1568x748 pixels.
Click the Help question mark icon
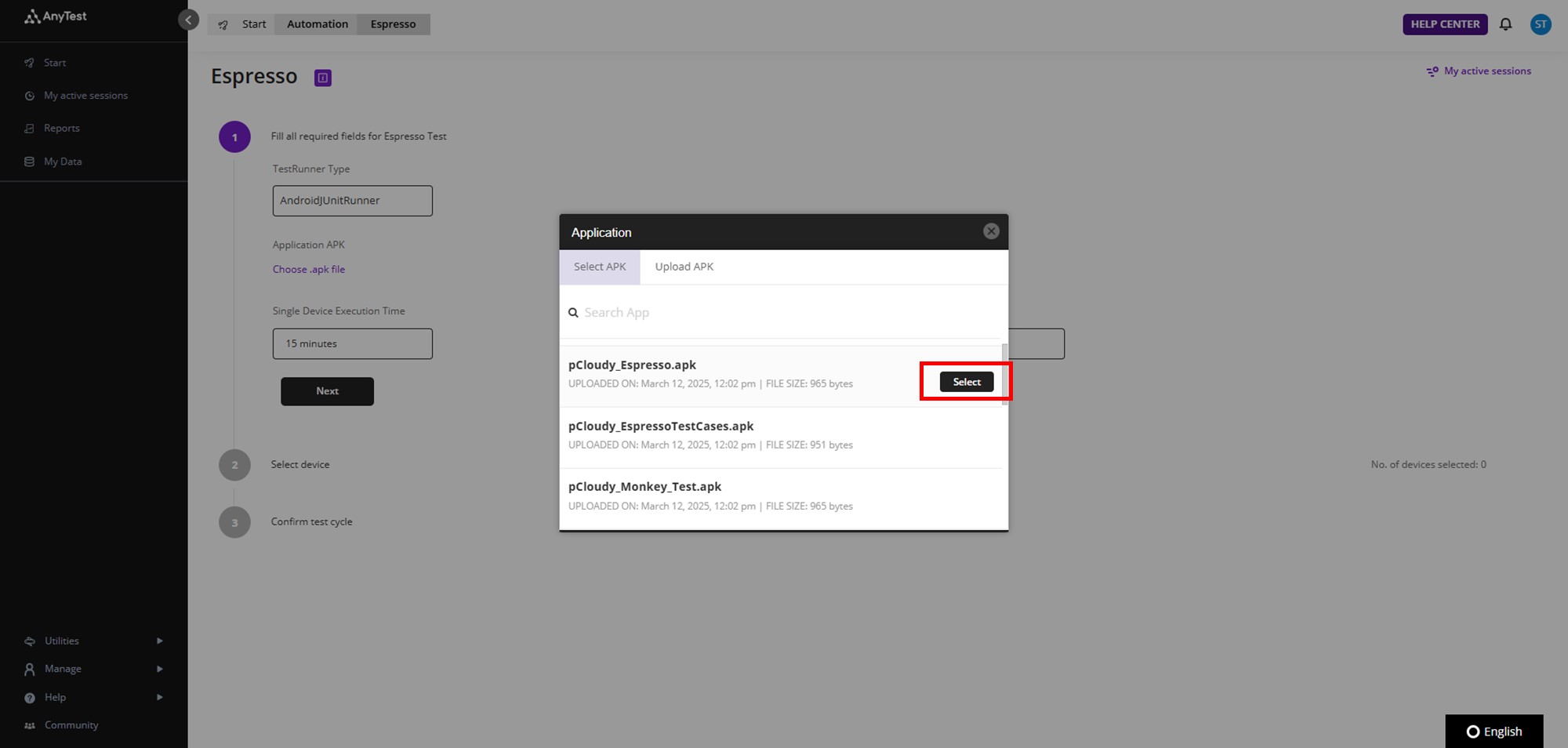[30, 698]
